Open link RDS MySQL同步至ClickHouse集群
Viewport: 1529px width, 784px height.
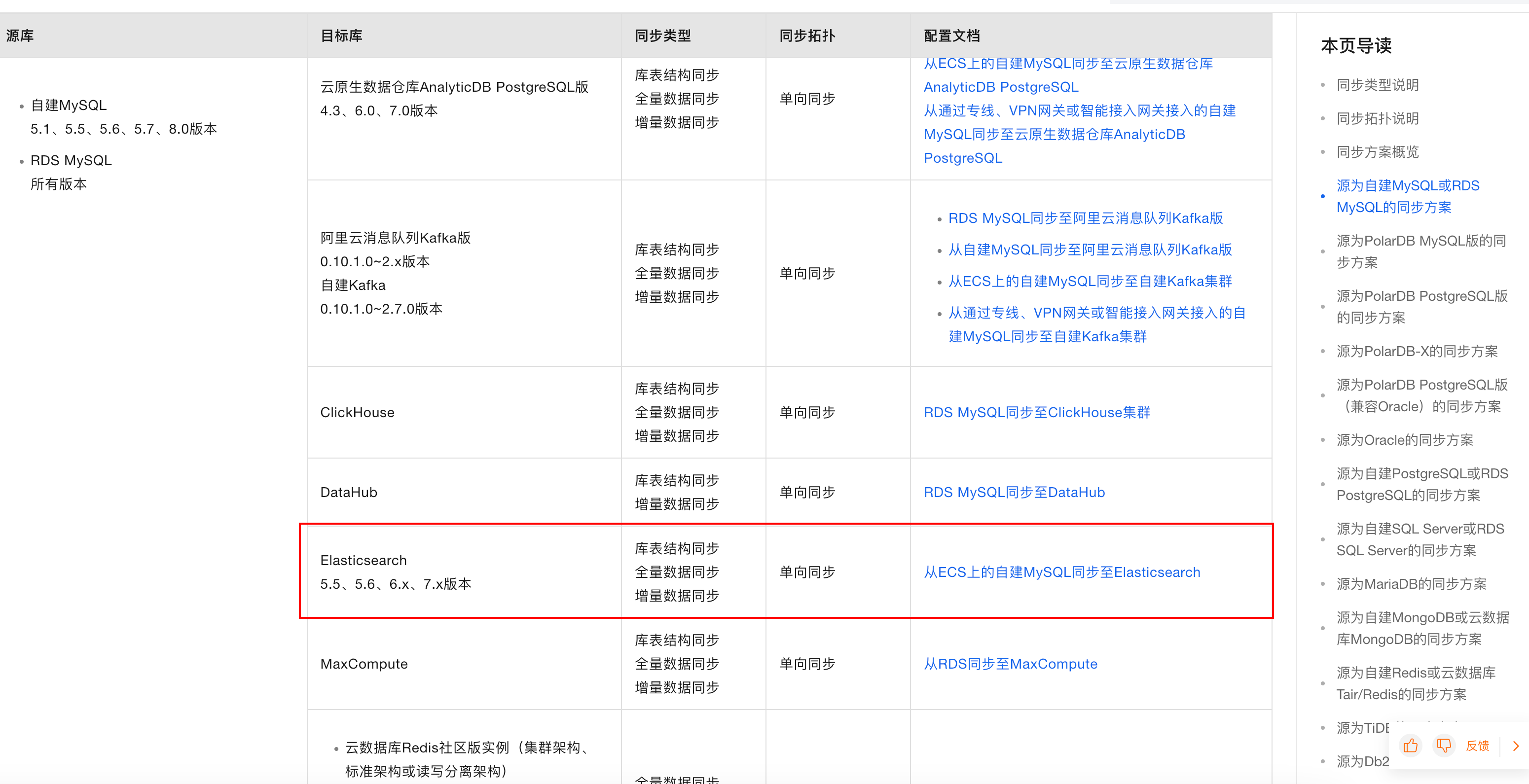coord(1037,413)
